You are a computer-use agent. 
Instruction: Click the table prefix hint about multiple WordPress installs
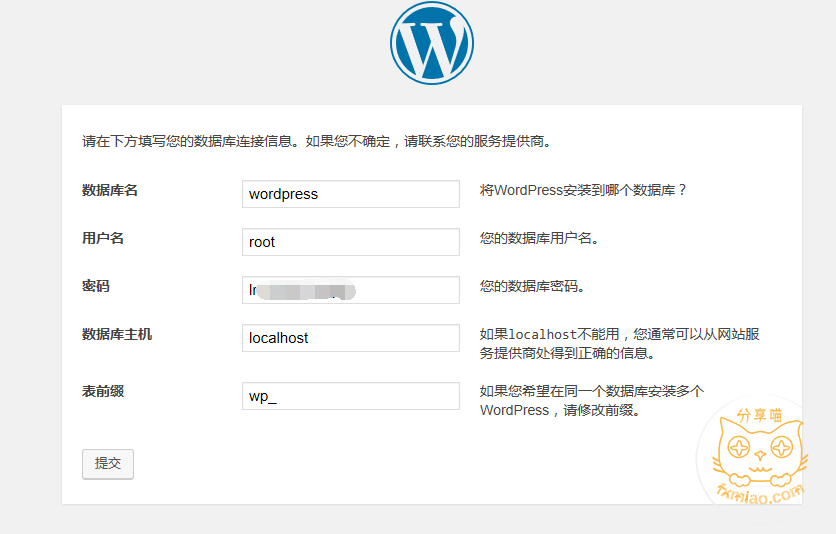point(592,401)
